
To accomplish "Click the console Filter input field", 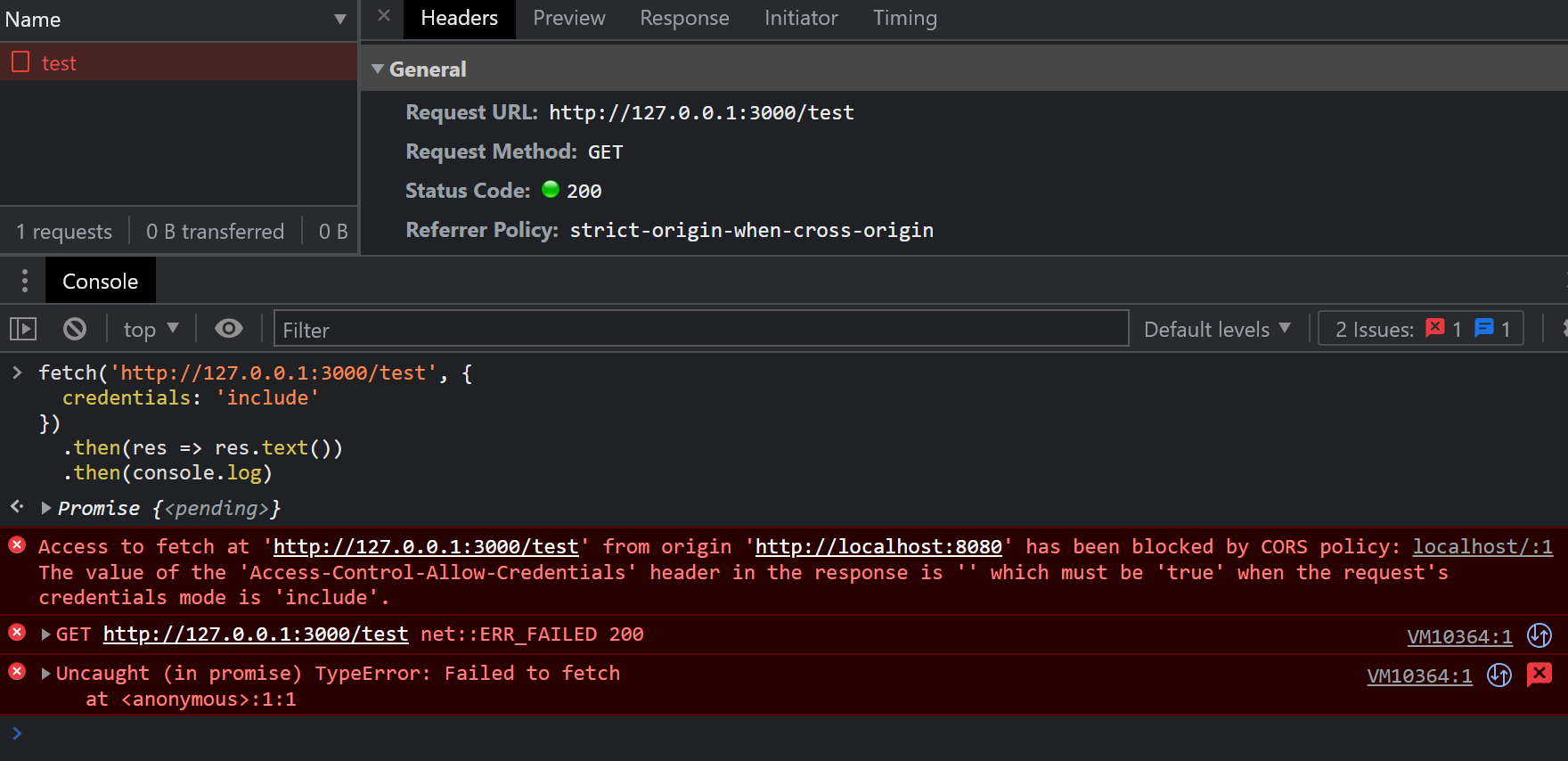I will click(700, 329).
